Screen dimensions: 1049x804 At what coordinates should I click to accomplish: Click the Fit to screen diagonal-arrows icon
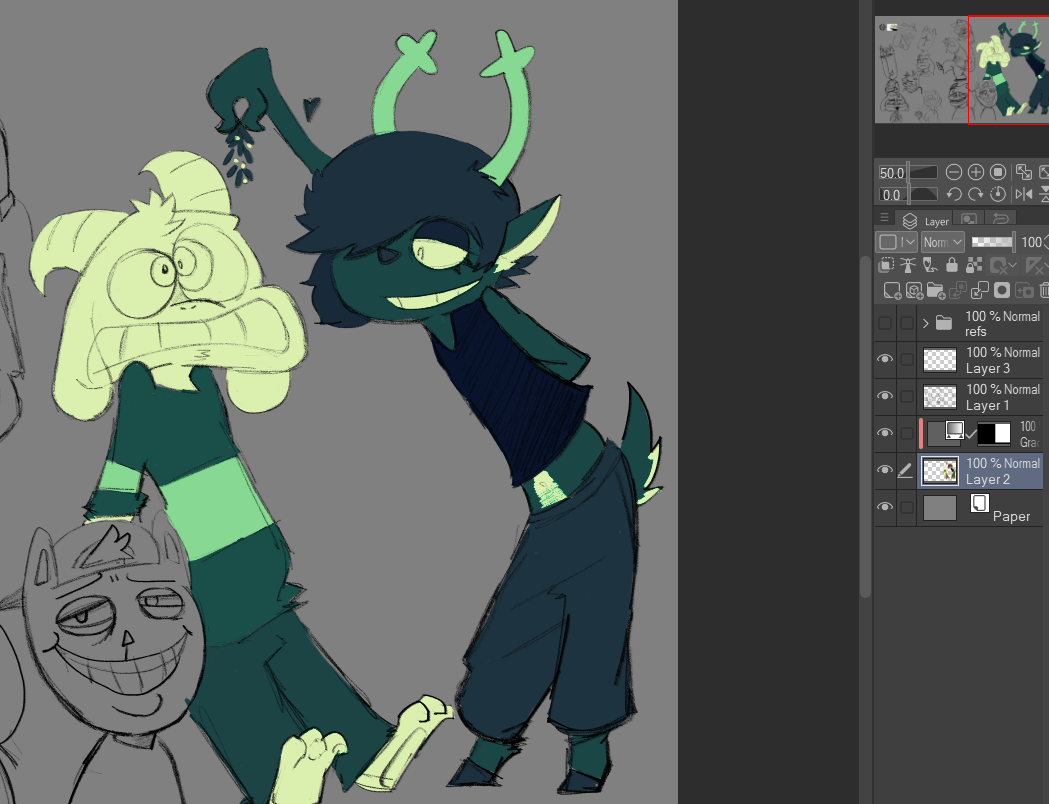click(x=1024, y=173)
